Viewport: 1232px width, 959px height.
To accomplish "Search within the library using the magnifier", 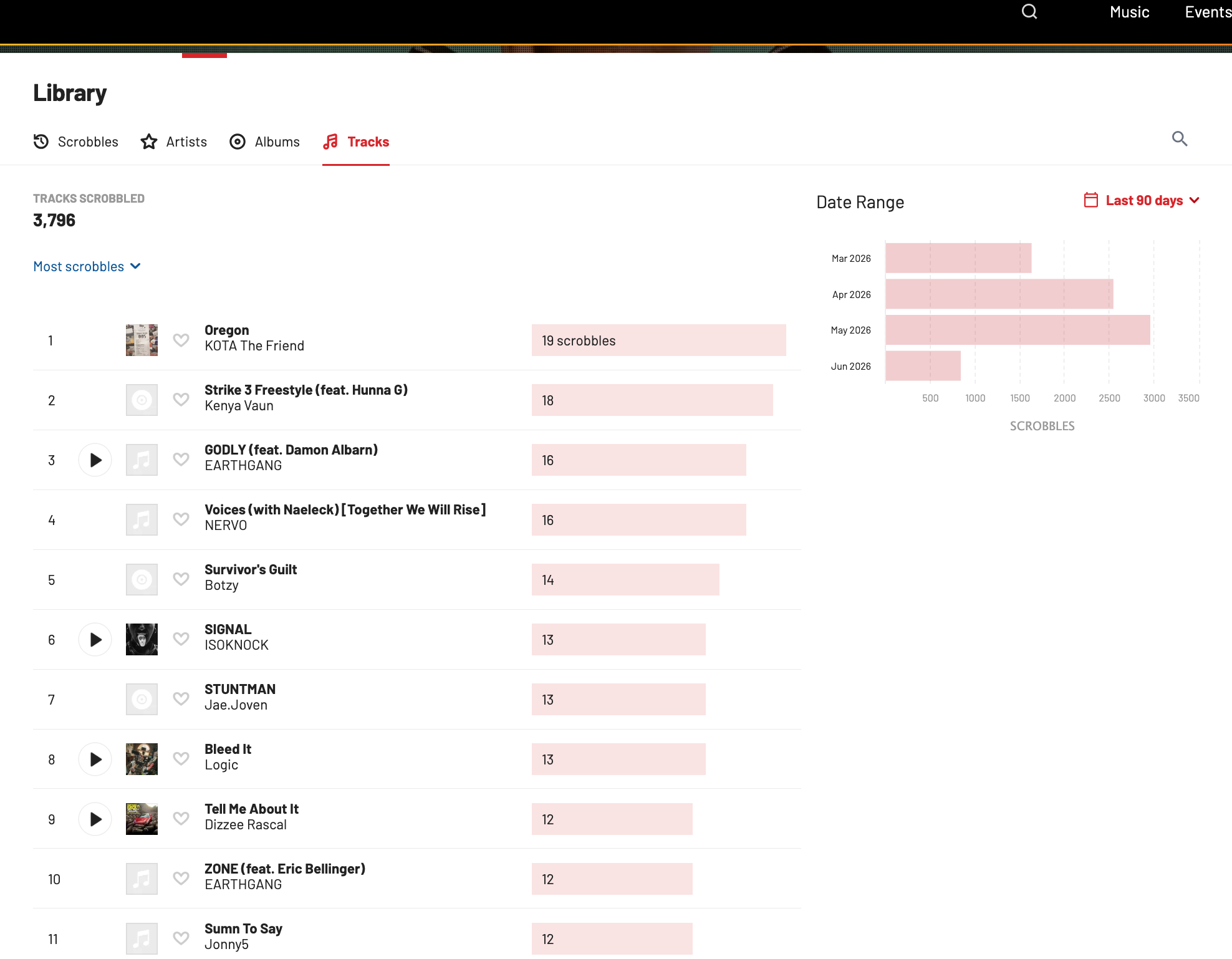I will pyautogui.click(x=1180, y=138).
